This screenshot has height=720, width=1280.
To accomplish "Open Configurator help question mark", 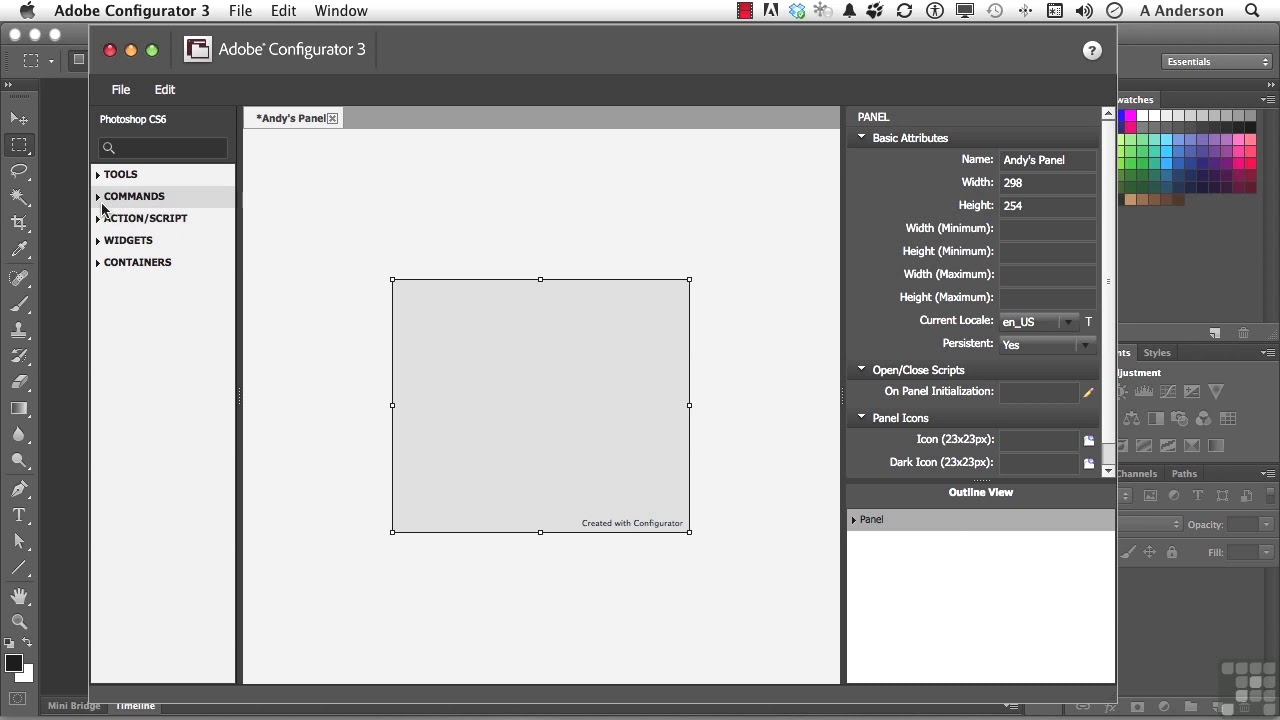I will pyautogui.click(x=1092, y=51).
